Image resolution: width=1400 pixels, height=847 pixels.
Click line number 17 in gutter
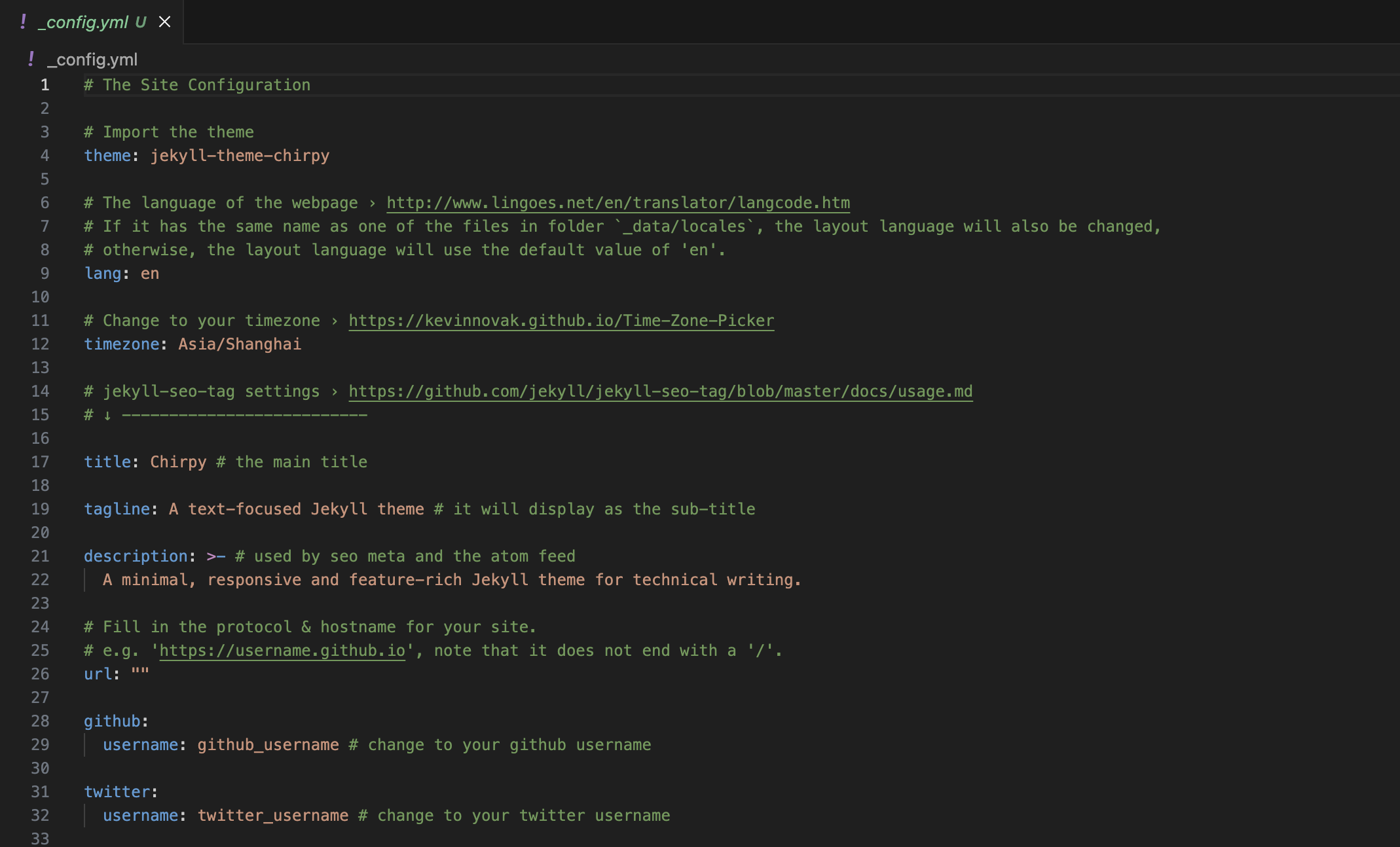click(x=40, y=462)
